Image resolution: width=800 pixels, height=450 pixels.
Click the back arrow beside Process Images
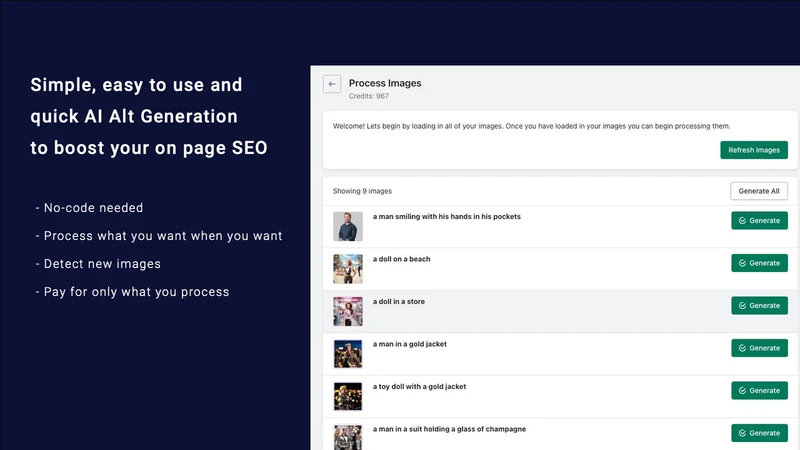point(332,84)
